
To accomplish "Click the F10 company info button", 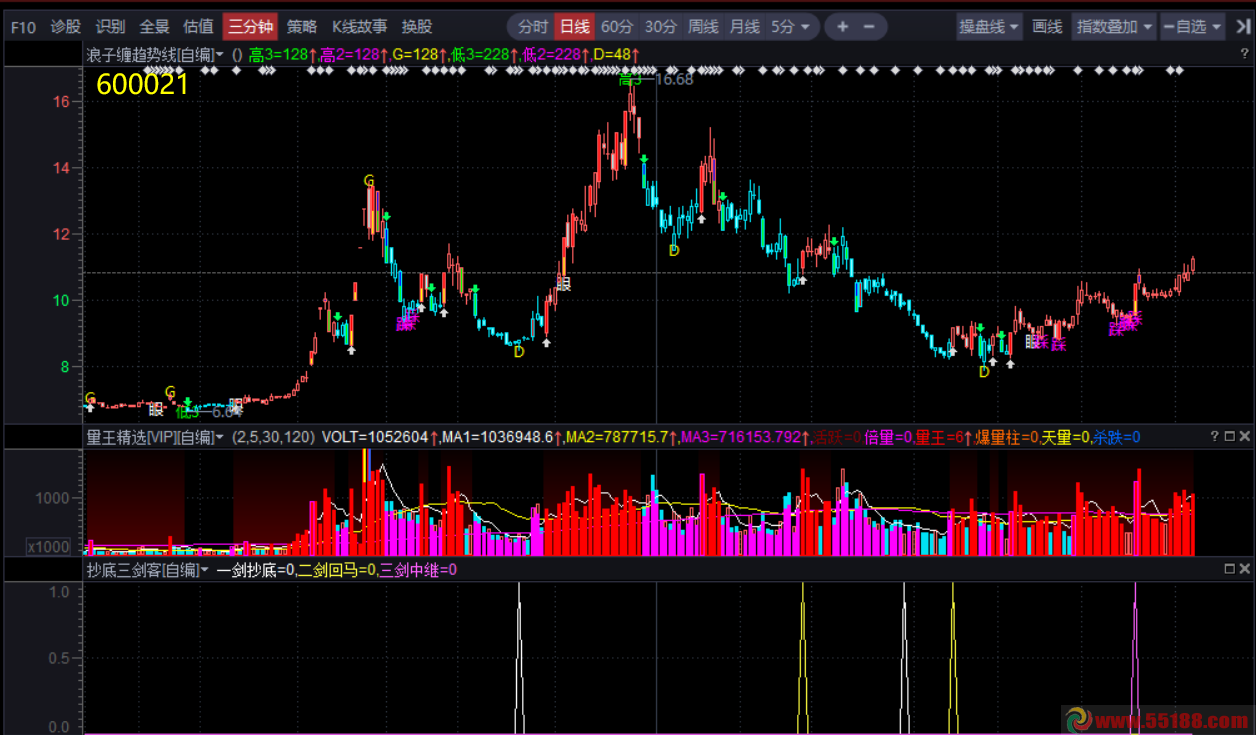I will (x=23, y=27).
